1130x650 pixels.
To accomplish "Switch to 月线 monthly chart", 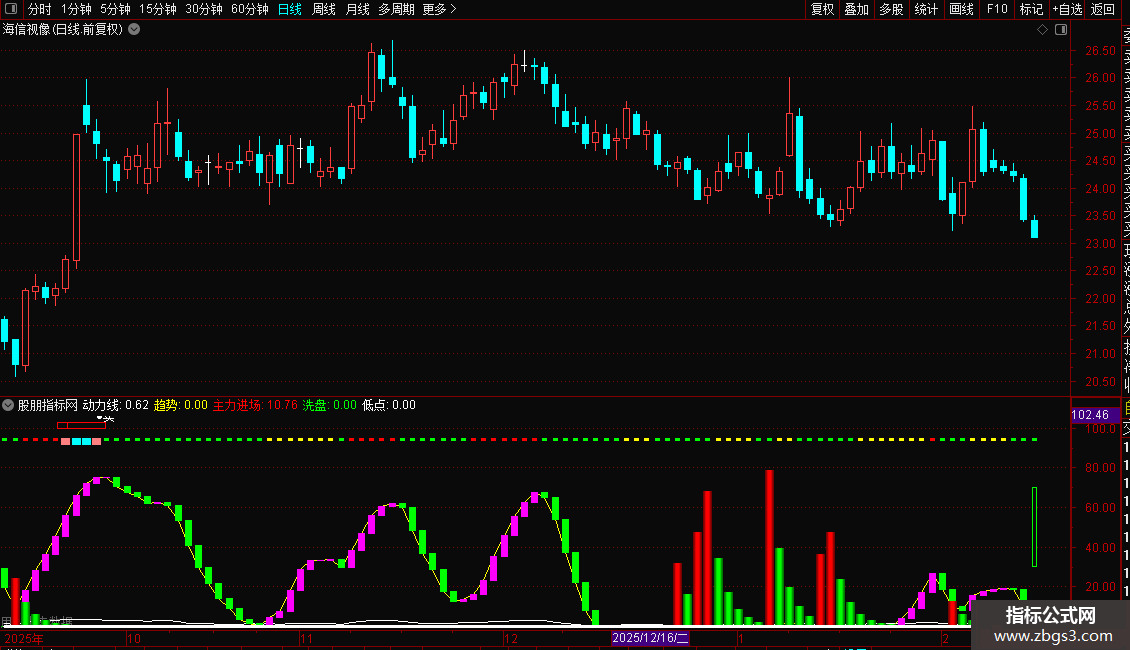I will (x=357, y=9).
